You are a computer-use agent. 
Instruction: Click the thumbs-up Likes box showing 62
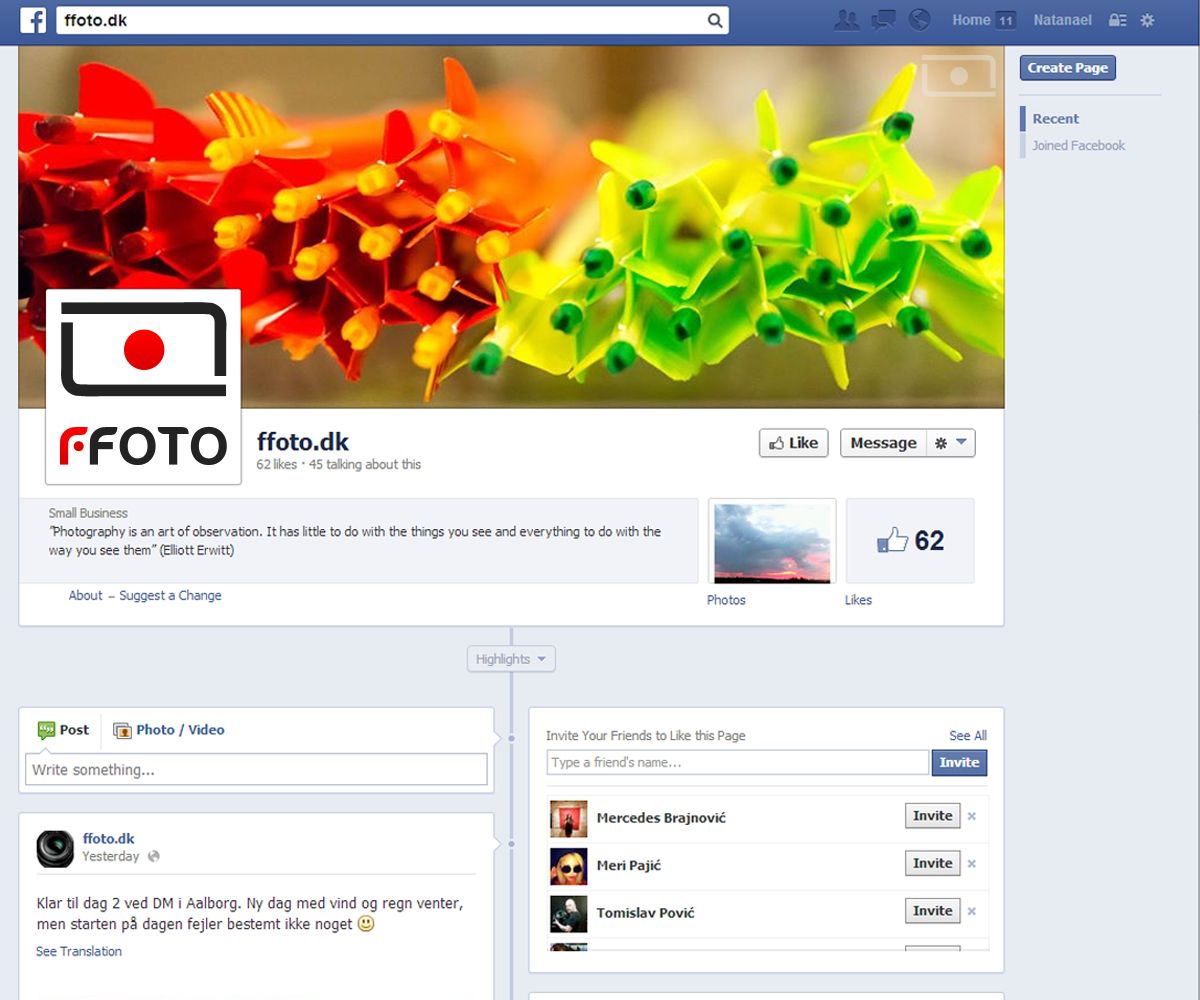pyautogui.click(x=910, y=541)
